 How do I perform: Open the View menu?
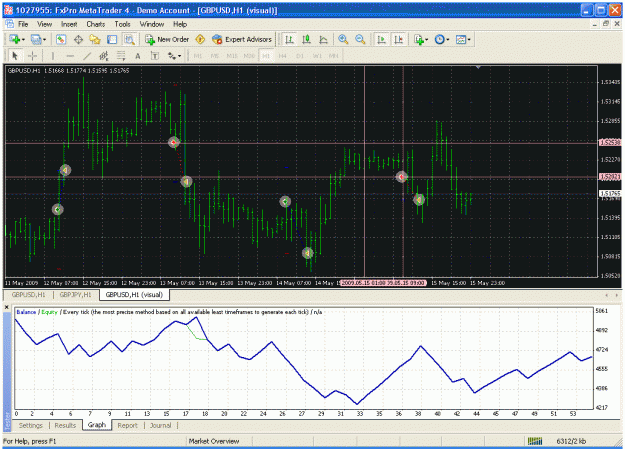pyautogui.click(x=45, y=24)
